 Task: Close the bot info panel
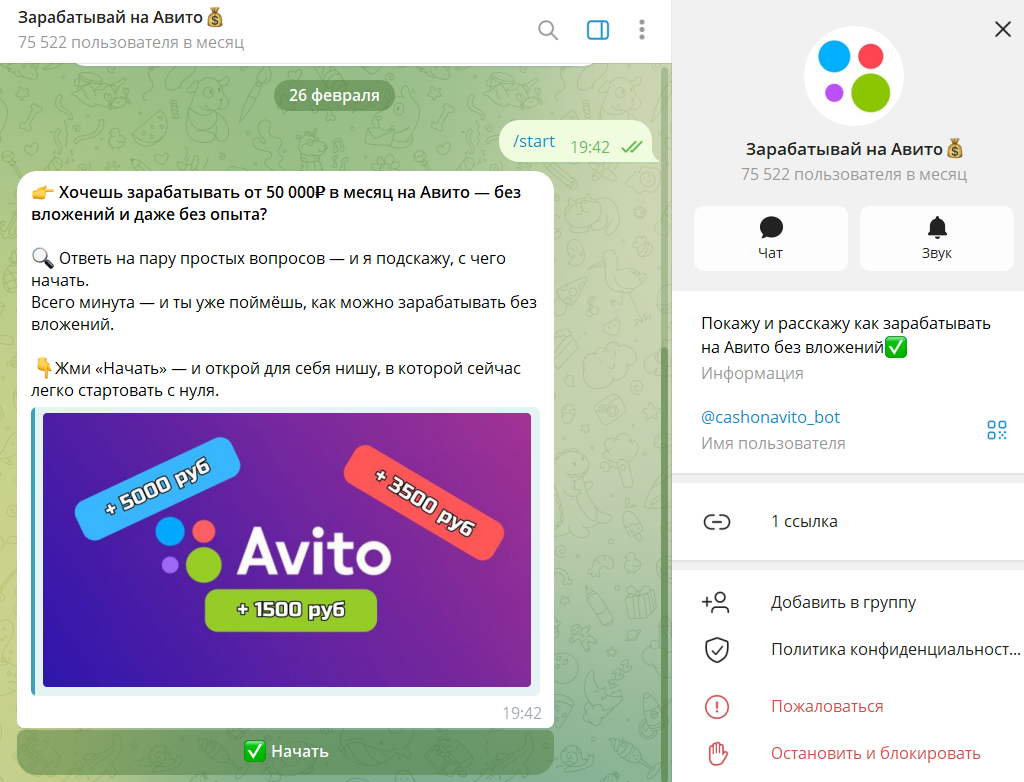tap(1003, 30)
